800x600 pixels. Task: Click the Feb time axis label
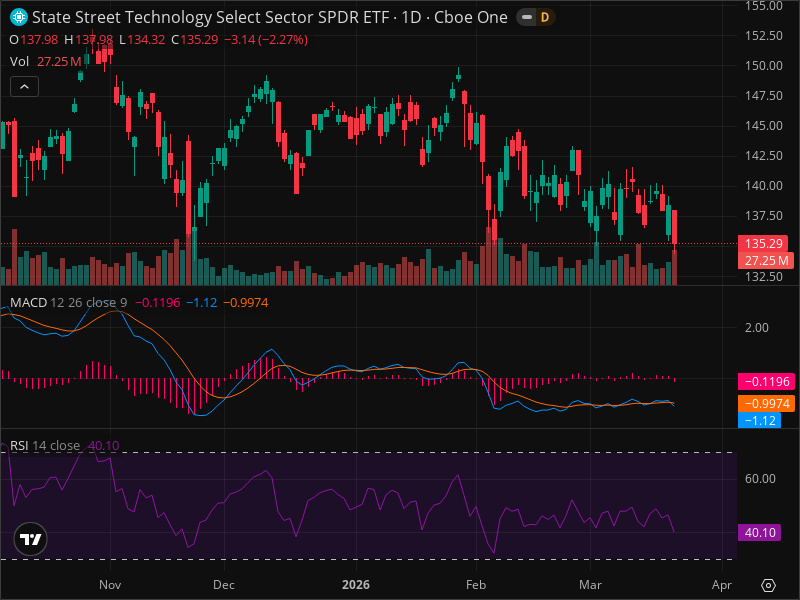tap(476, 585)
